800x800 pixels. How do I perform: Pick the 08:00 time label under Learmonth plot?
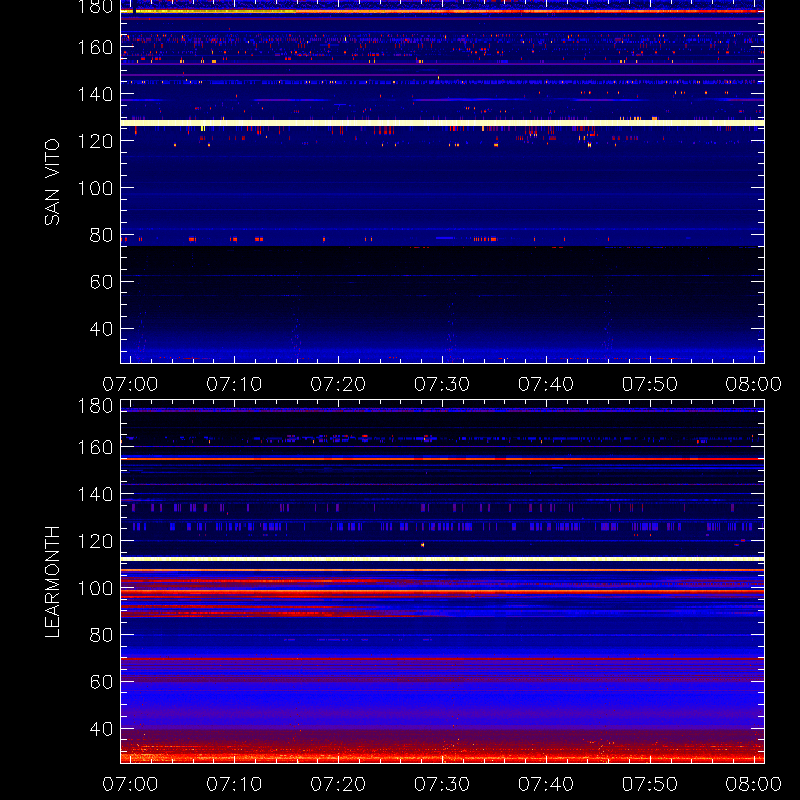pos(754,784)
